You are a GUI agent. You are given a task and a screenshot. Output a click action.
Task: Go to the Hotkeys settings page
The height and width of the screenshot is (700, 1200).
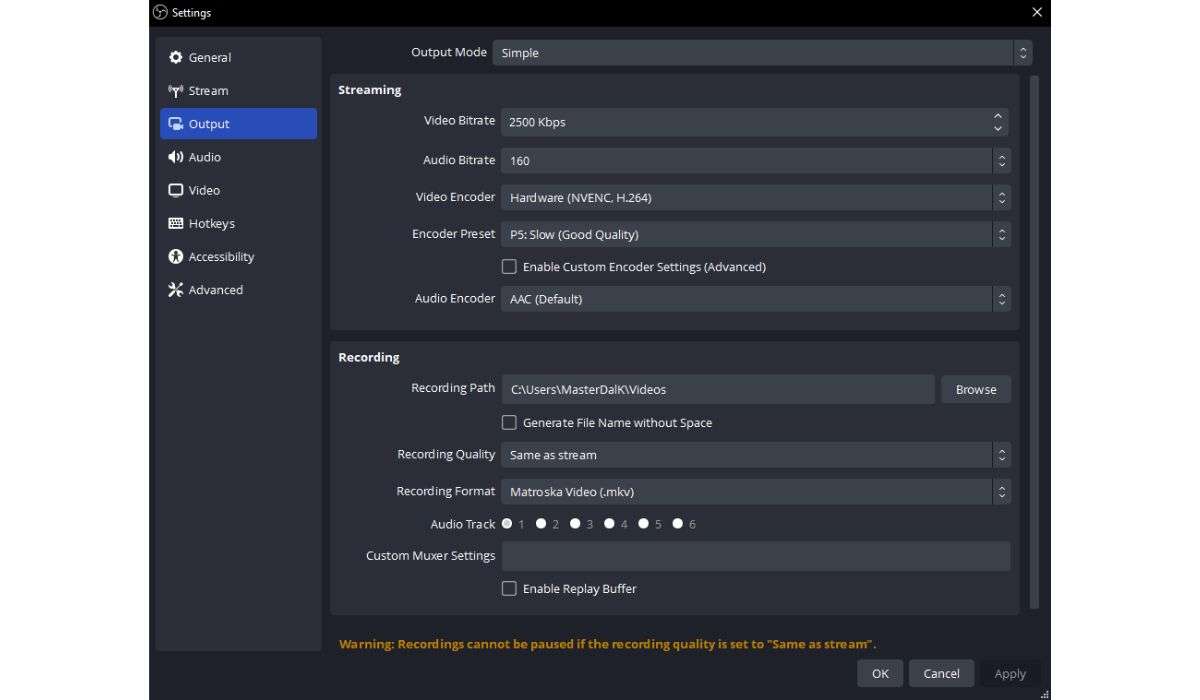click(x=210, y=223)
